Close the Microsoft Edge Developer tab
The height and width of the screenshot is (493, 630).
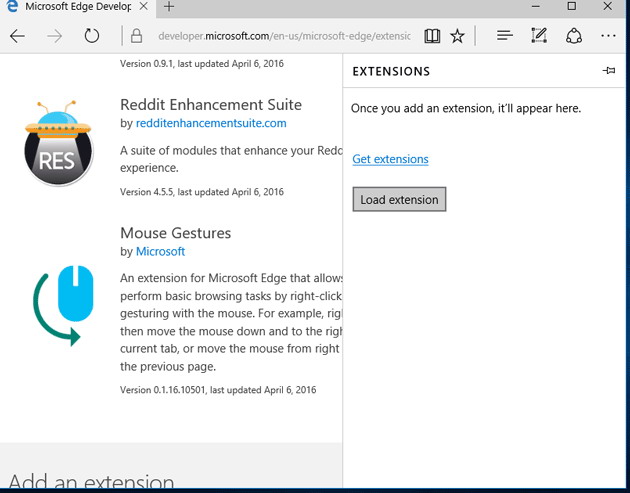click(143, 6)
